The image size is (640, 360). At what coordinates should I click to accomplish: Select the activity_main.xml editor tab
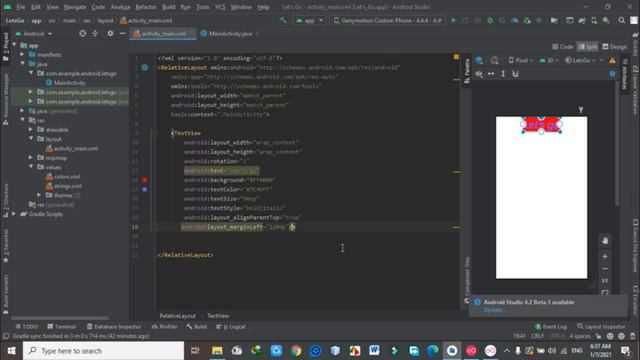tap(164, 33)
